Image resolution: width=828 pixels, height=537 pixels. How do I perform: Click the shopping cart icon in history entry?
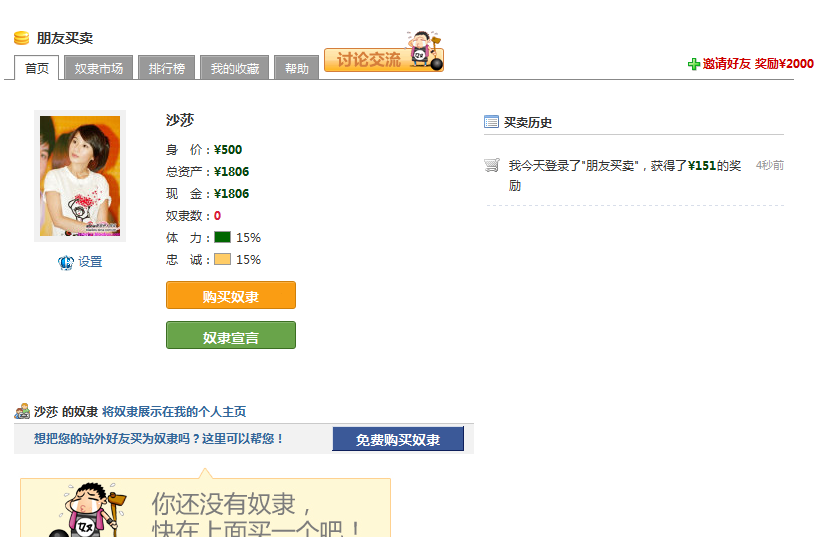tap(492, 165)
